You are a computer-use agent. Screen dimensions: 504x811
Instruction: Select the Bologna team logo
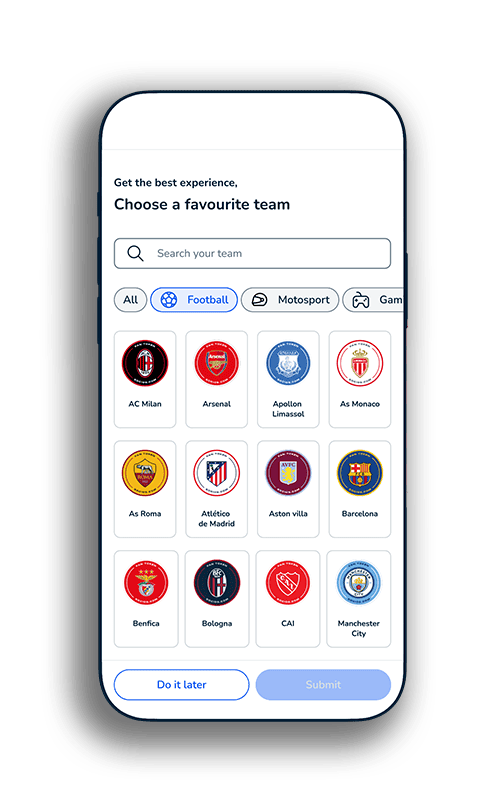217,582
